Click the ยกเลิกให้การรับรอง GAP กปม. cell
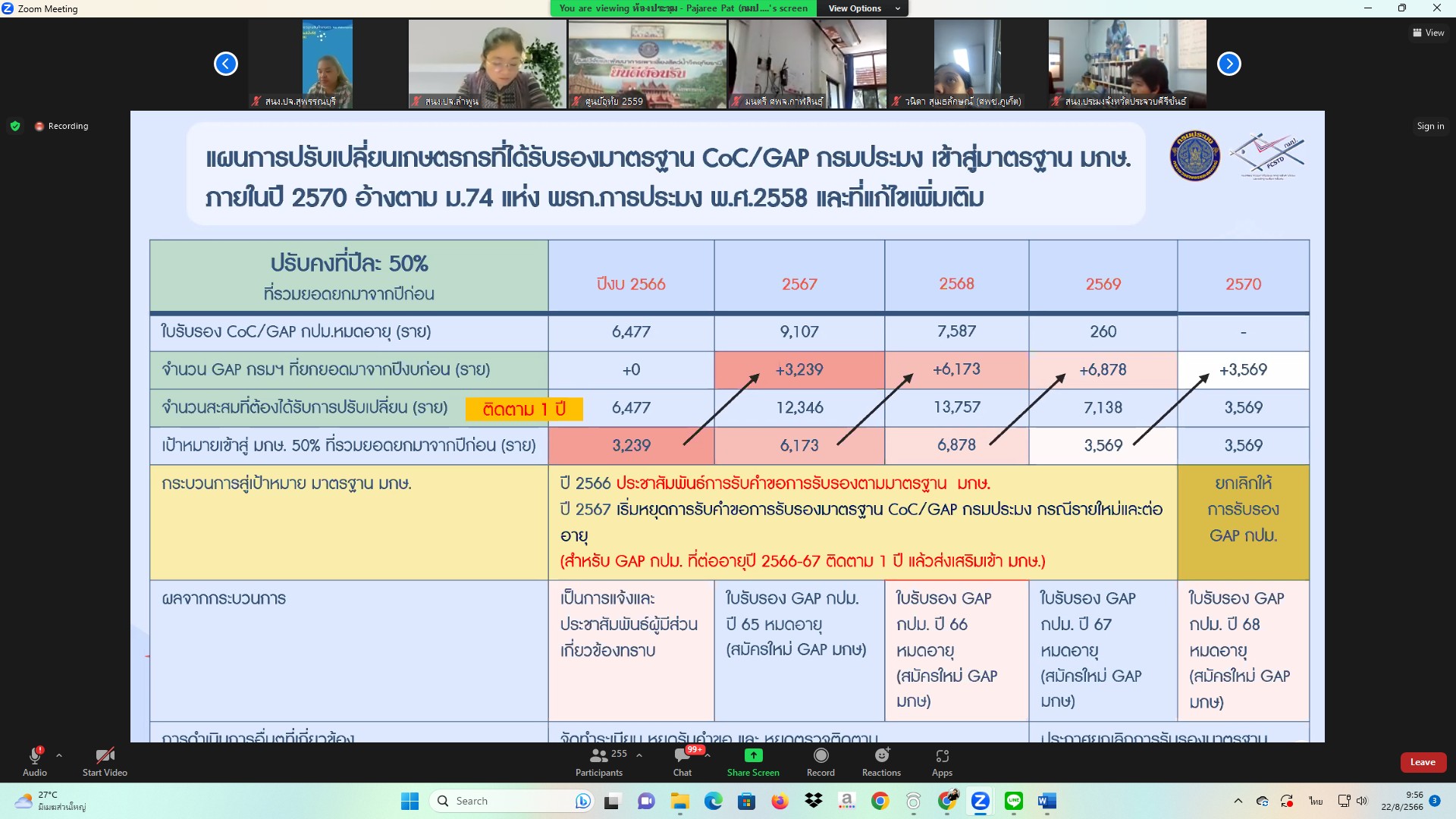1456x819 pixels. (x=1244, y=522)
